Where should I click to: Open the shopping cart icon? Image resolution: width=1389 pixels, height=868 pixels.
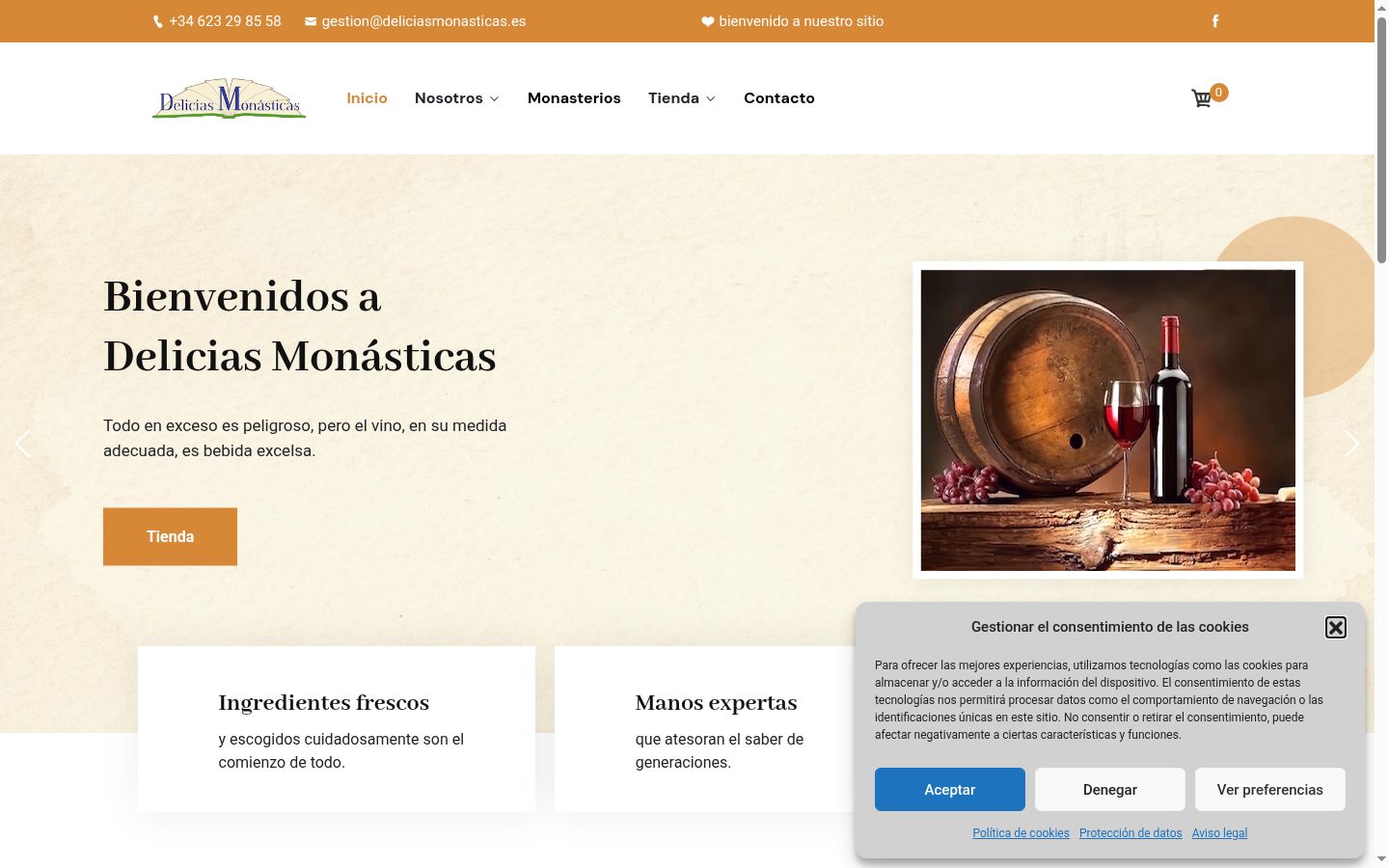[x=1201, y=98]
